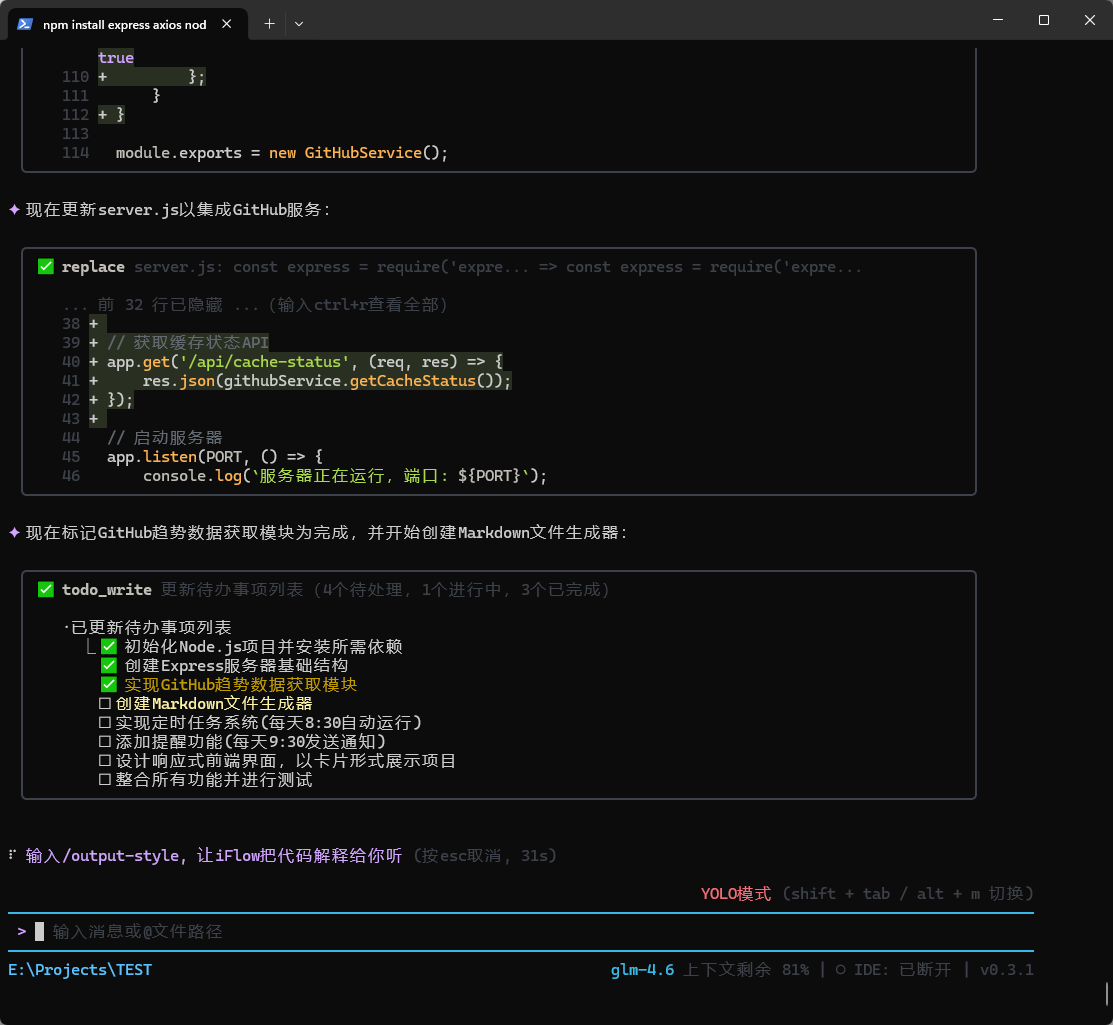Click the new tab plus icon
The height and width of the screenshot is (1025, 1113).
(x=269, y=23)
